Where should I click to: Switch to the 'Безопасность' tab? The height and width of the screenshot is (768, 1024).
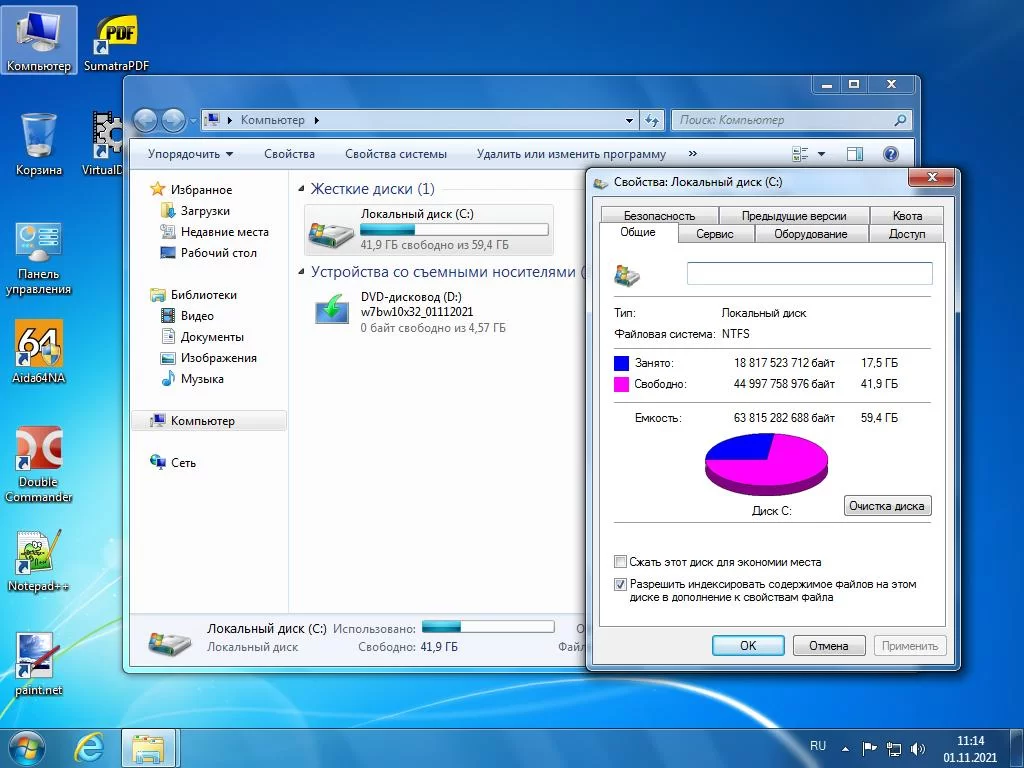click(x=658, y=216)
